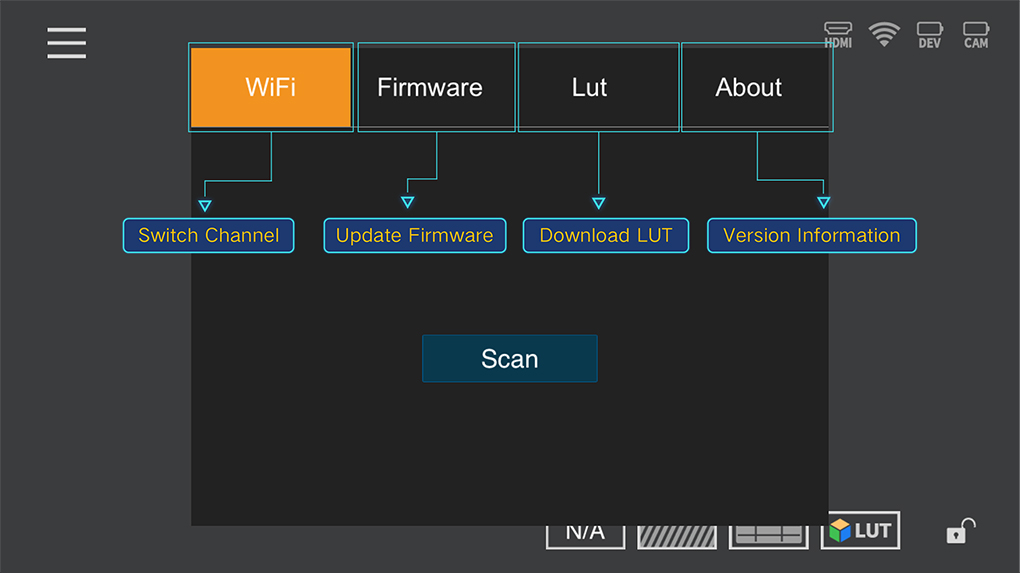The width and height of the screenshot is (1020, 573).
Task: Select the WiFi tab
Action: click(x=271, y=88)
